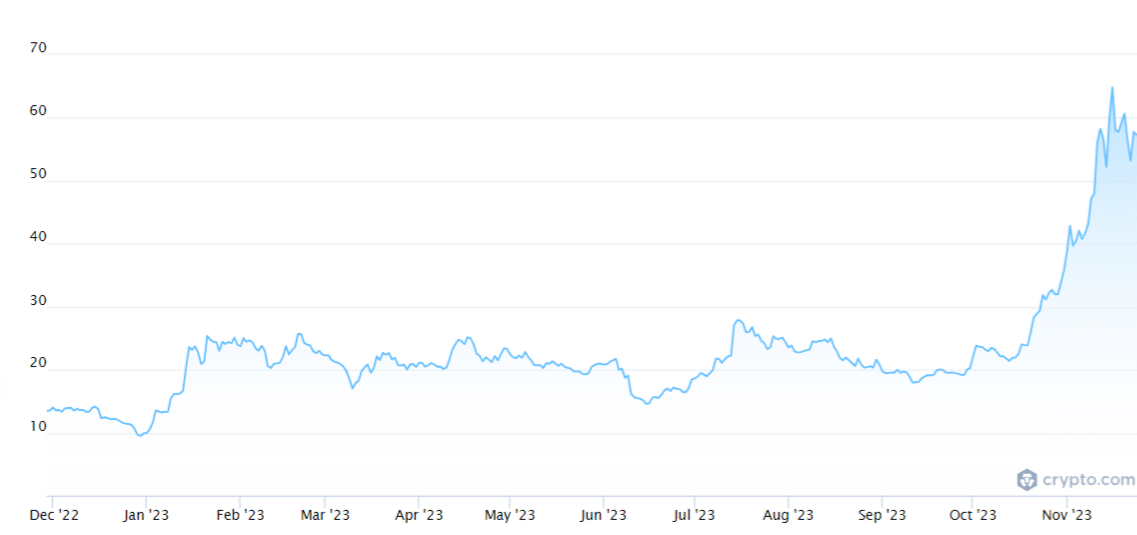Viewport: 1137px width, 535px height.
Task: Click the Sep '23 x-axis label
Action: (882, 515)
